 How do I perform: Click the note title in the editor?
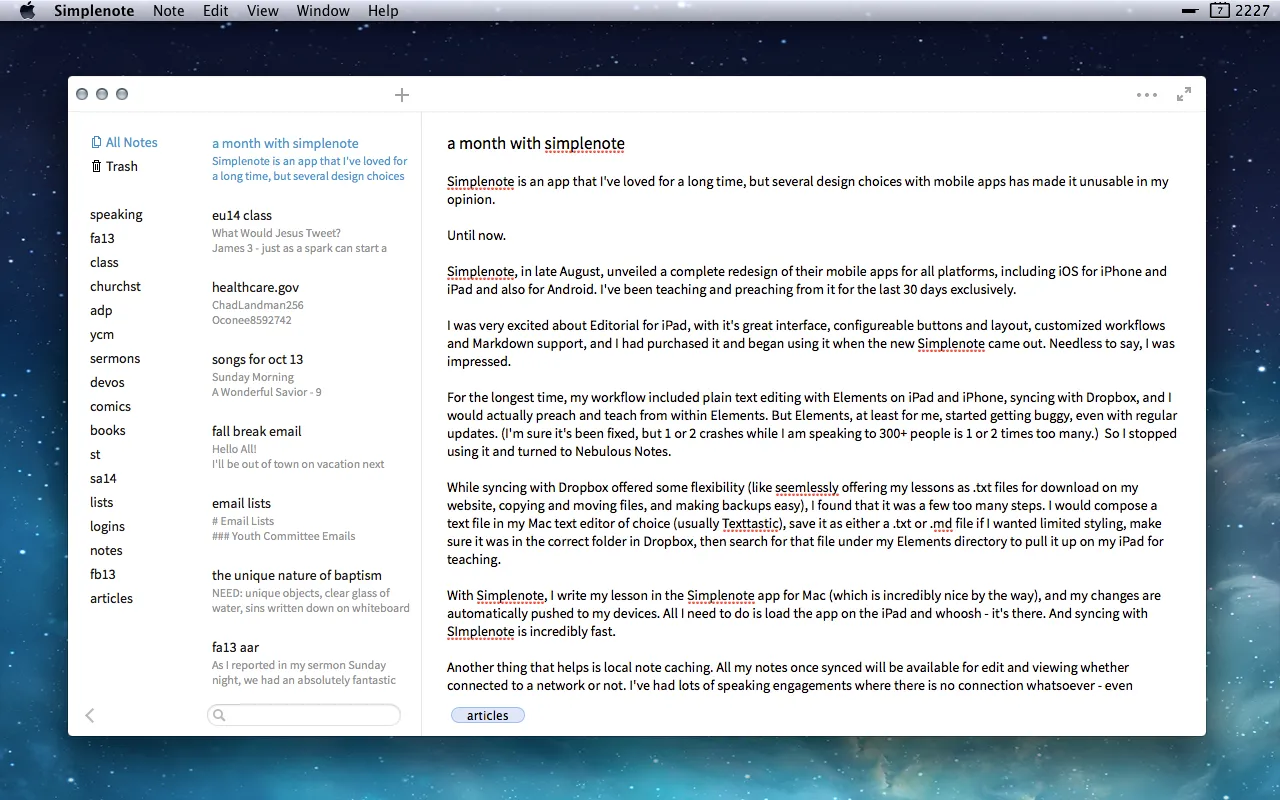pyautogui.click(x=536, y=143)
